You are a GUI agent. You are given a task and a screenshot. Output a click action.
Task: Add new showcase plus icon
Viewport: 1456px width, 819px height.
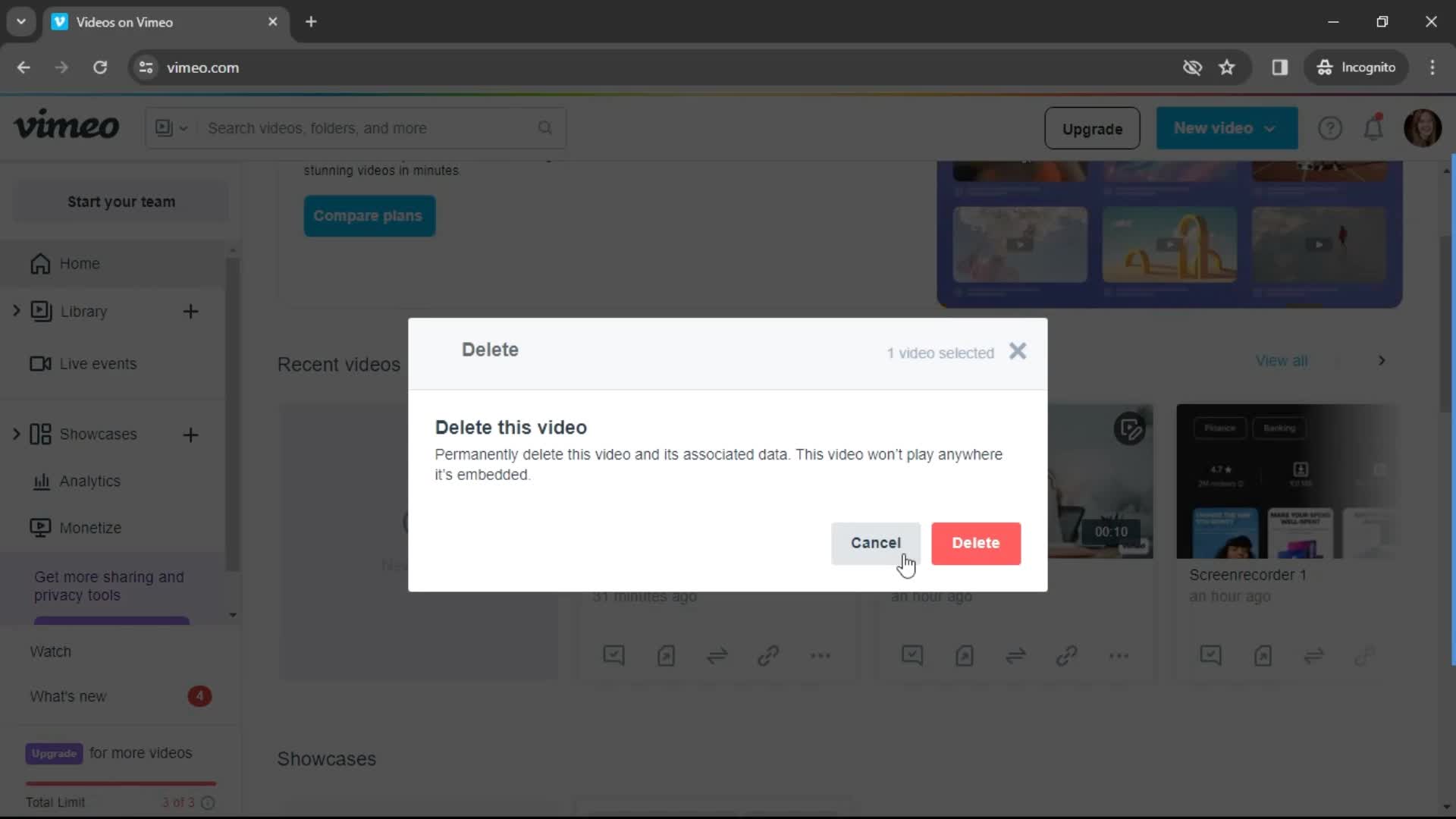(191, 435)
